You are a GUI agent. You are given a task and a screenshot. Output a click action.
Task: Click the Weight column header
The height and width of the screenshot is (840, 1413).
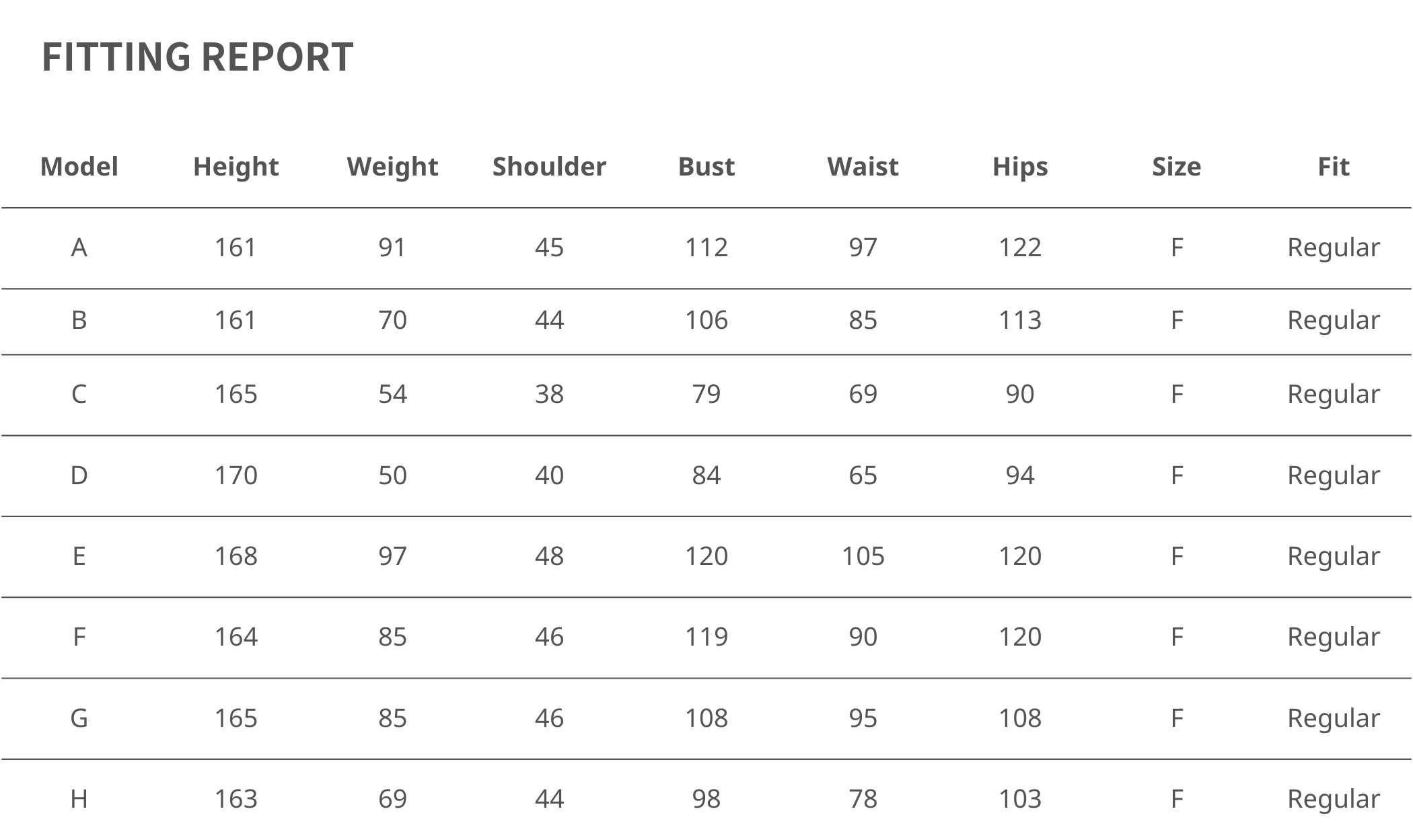(392, 167)
